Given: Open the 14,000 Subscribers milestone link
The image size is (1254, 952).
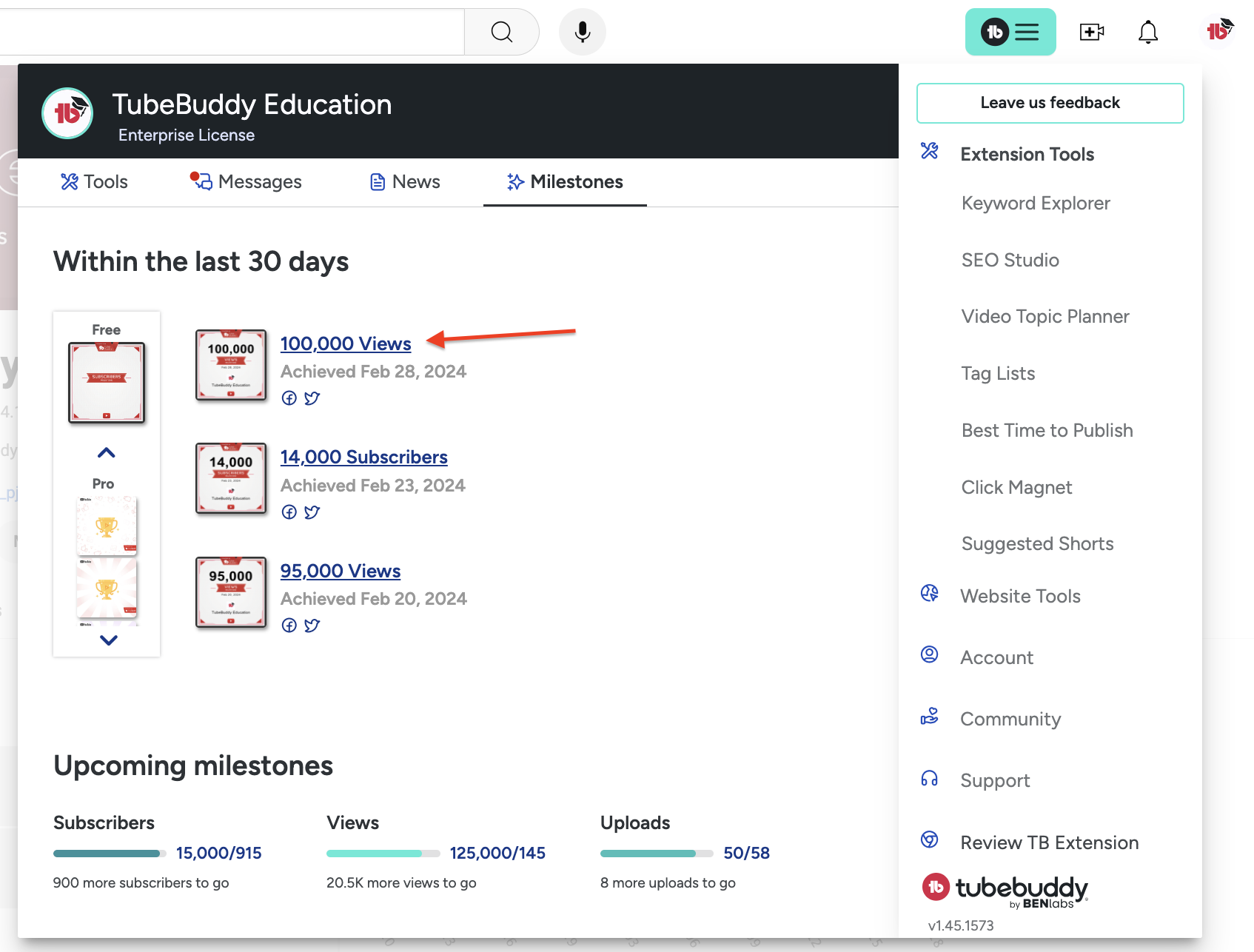Looking at the screenshot, I should click(363, 457).
